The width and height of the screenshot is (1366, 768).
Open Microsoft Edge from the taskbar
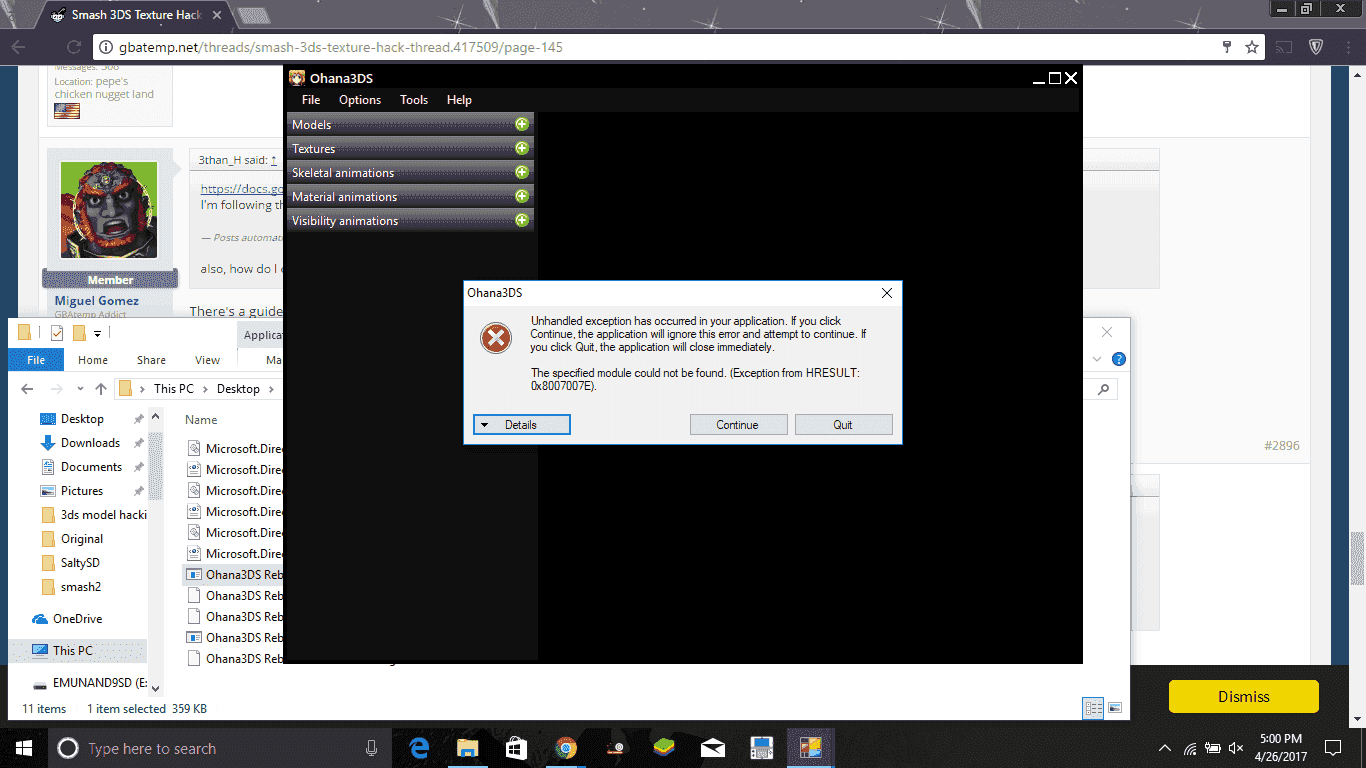coord(419,748)
